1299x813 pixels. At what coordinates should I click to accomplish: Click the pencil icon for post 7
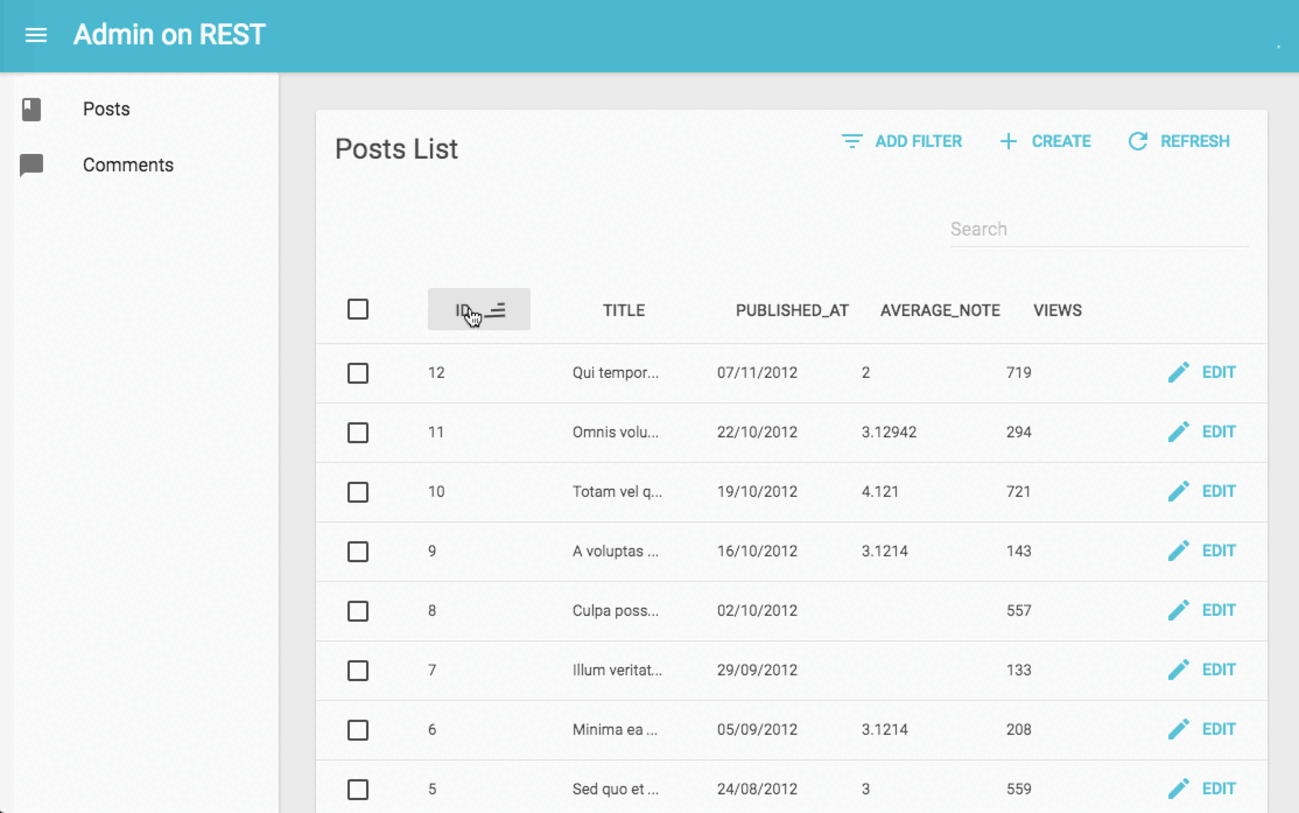1179,670
